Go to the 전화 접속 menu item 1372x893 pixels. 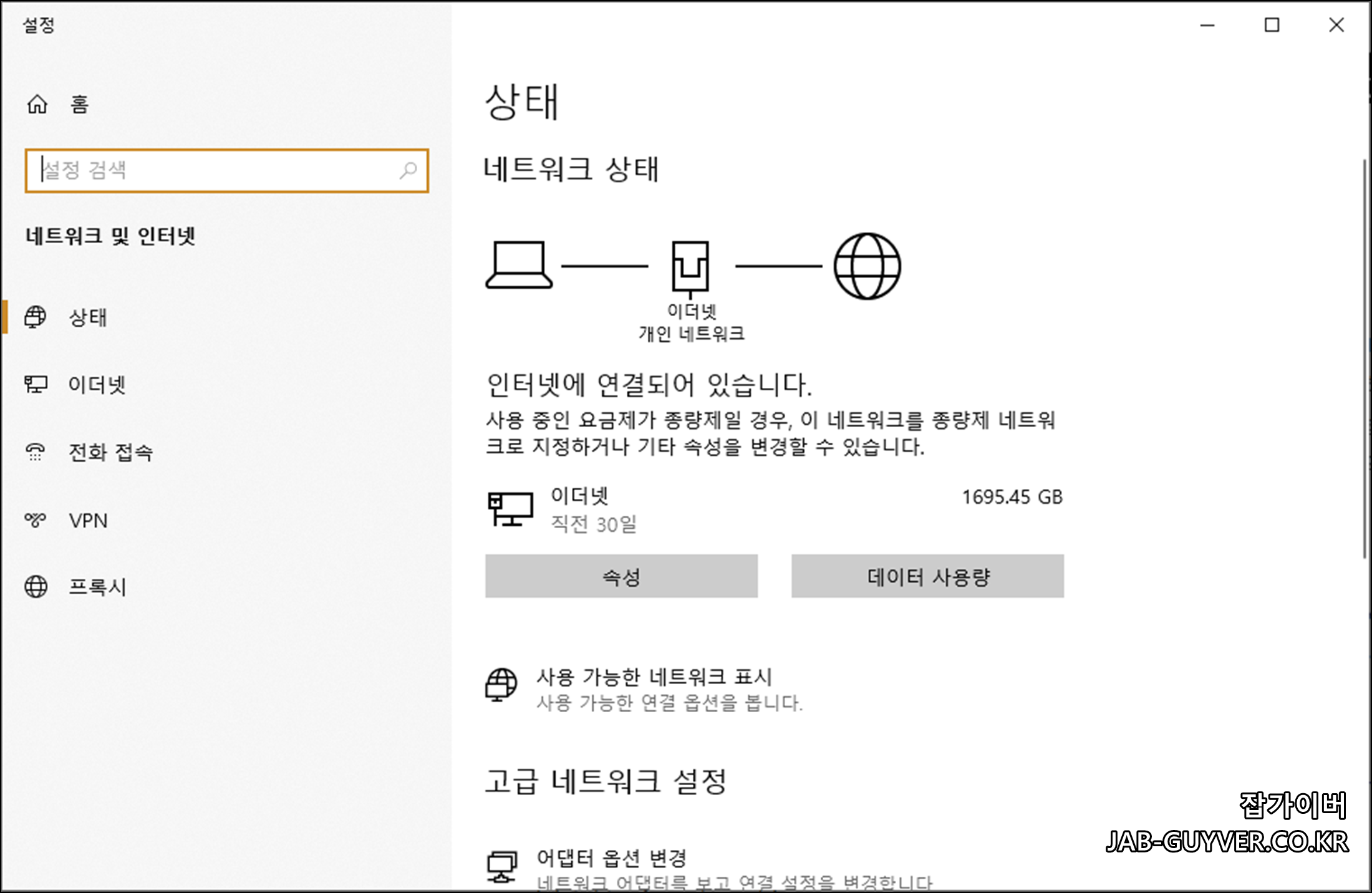click(110, 452)
